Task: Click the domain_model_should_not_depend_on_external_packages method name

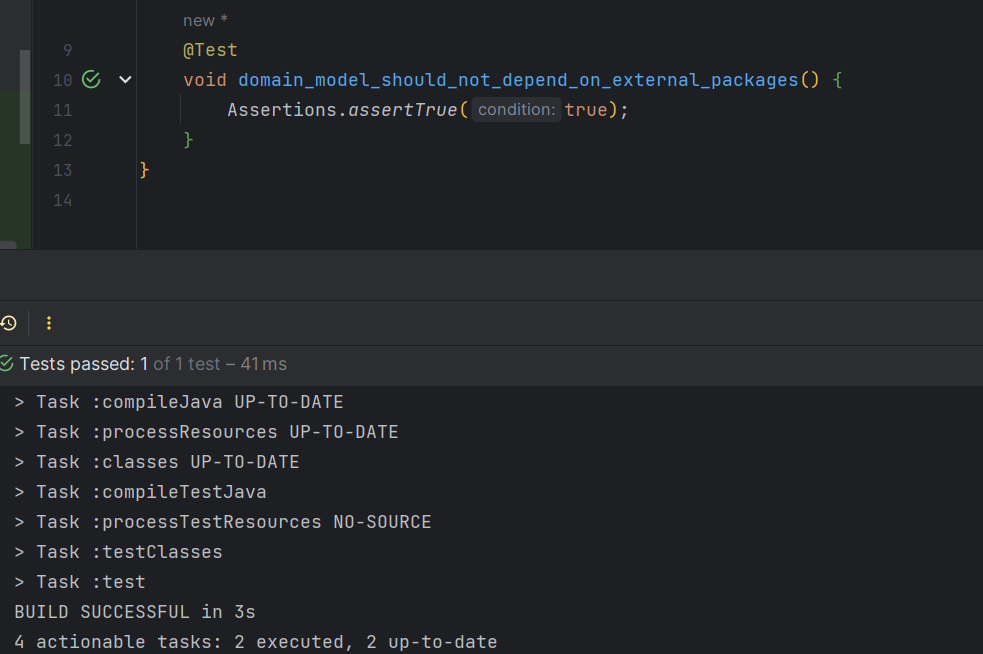Action: tap(518, 80)
